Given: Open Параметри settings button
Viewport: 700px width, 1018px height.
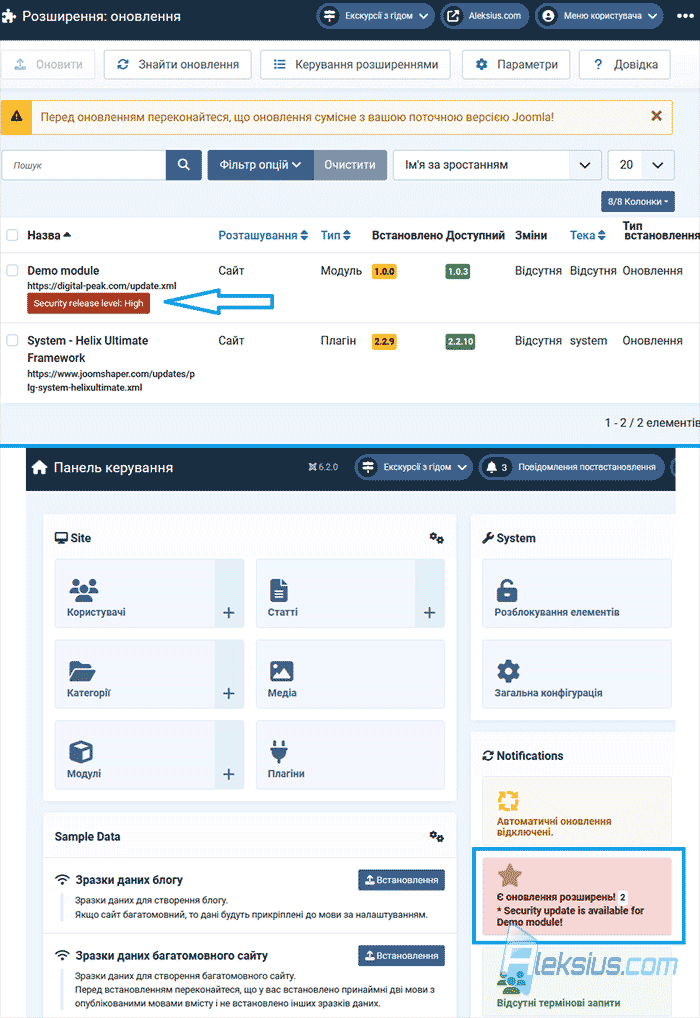Looking at the screenshot, I should (516, 64).
